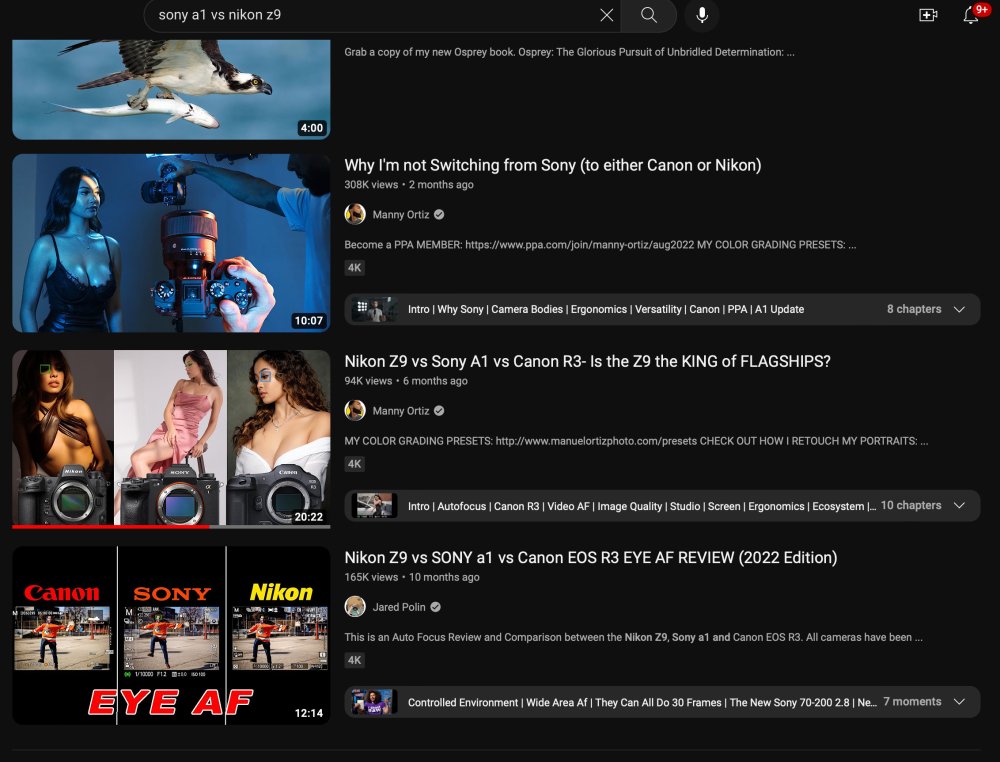Image resolution: width=1000 pixels, height=762 pixels.
Task: Open the EYE AF review thumbnail
Action: [171, 635]
